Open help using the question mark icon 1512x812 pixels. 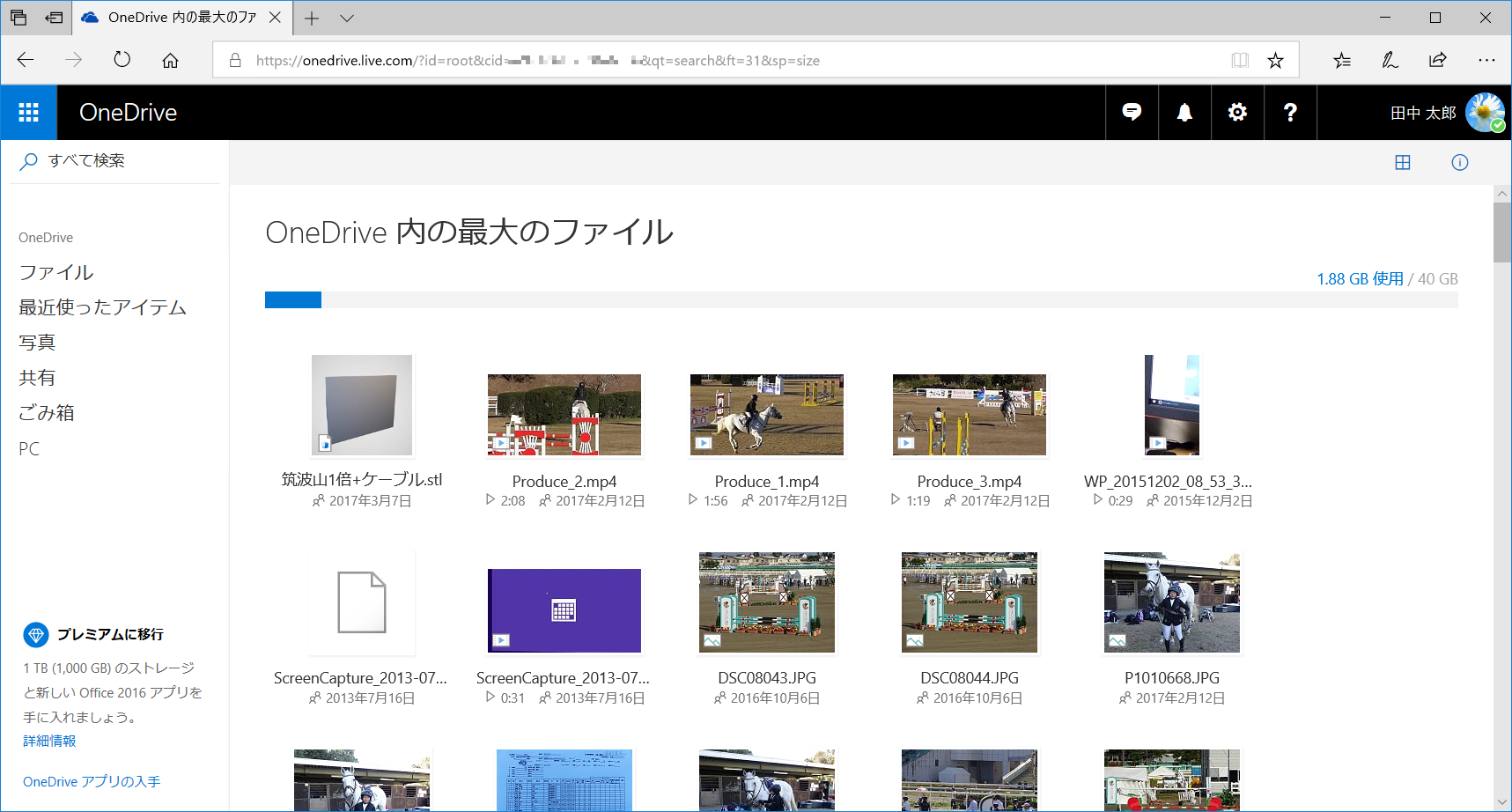tap(1290, 112)
